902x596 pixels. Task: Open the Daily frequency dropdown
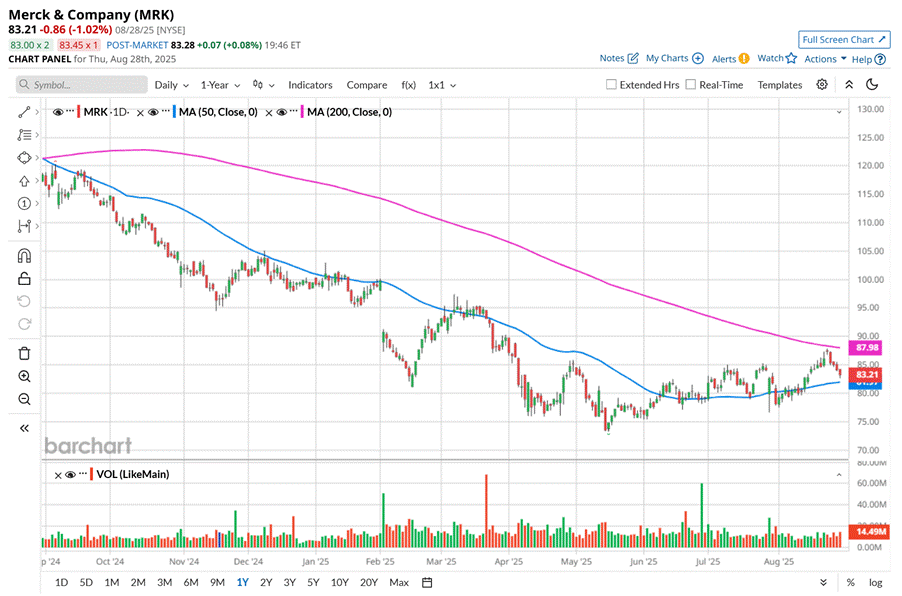pyautogui.click(x=171, y=85)
